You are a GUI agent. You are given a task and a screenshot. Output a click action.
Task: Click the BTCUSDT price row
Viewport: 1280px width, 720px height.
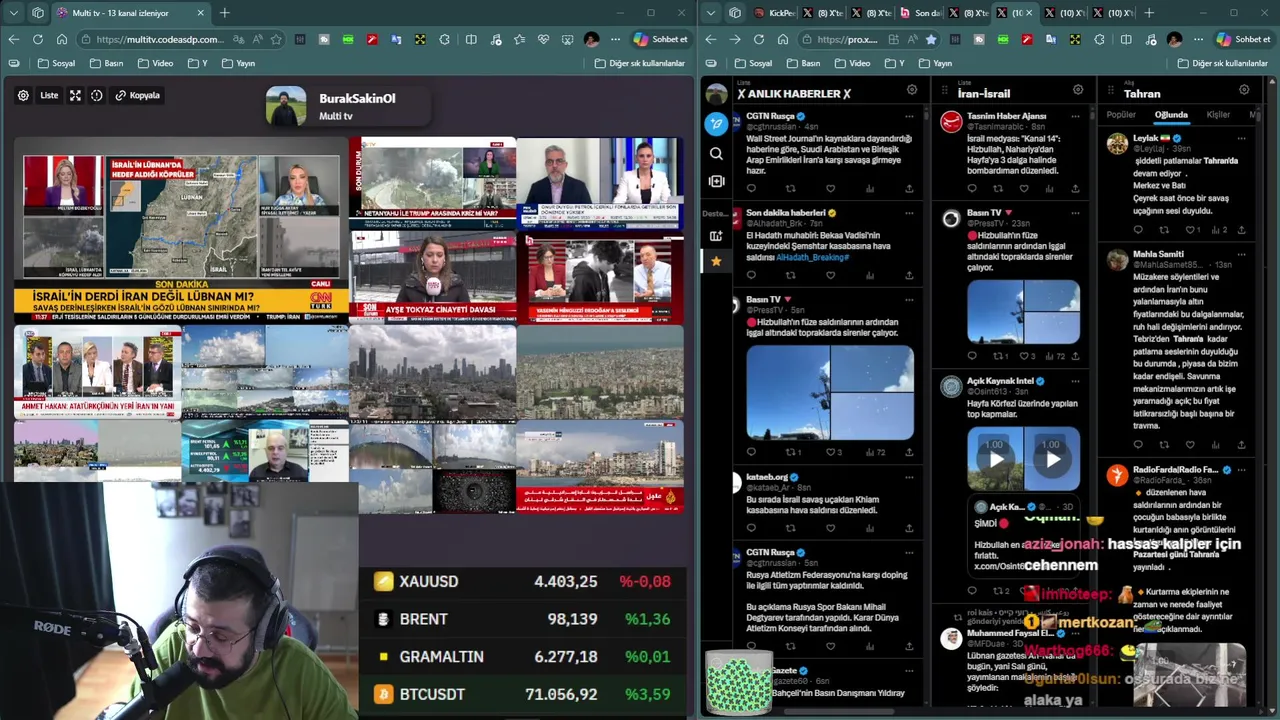pos(524,694)
